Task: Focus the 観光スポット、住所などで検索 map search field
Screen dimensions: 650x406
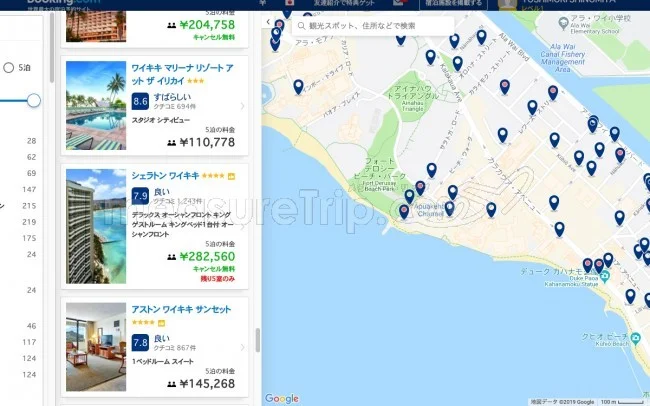Action: tap(373, 26)
